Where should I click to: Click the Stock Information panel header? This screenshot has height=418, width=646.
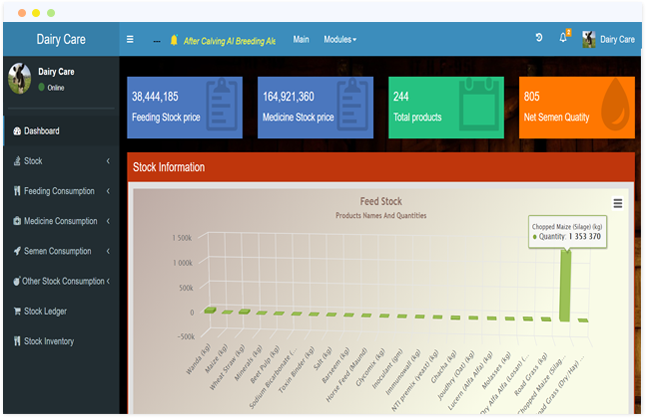coord(381,167)
